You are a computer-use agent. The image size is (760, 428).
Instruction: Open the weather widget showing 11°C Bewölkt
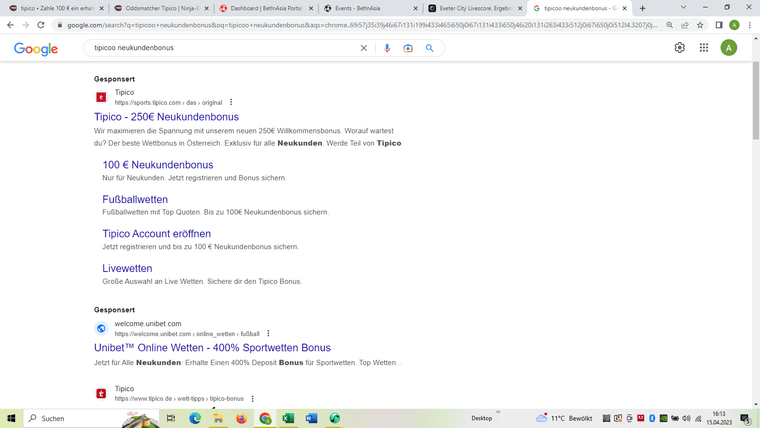[564, 418]
